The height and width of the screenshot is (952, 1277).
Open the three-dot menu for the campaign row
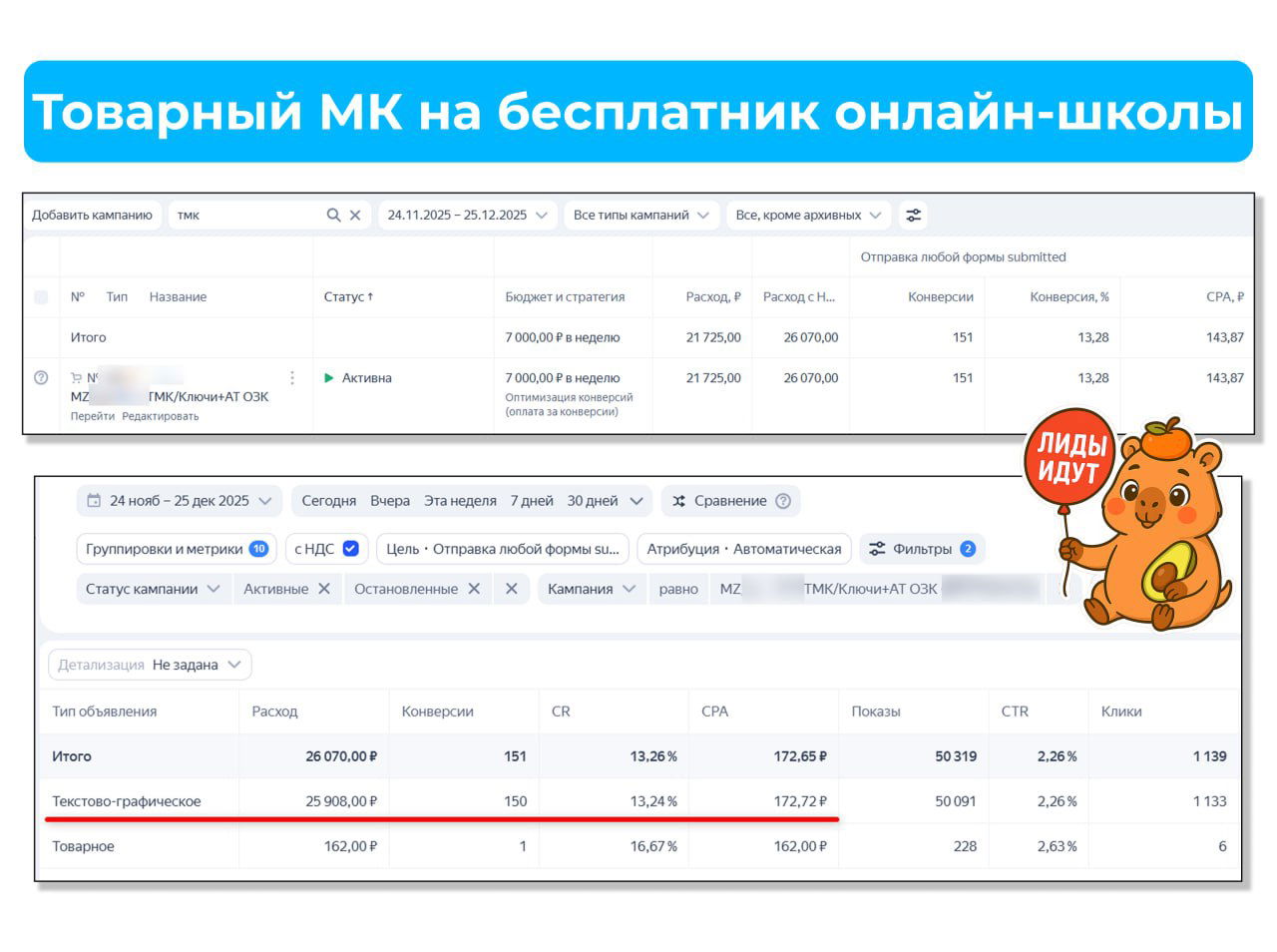(292, 378)
